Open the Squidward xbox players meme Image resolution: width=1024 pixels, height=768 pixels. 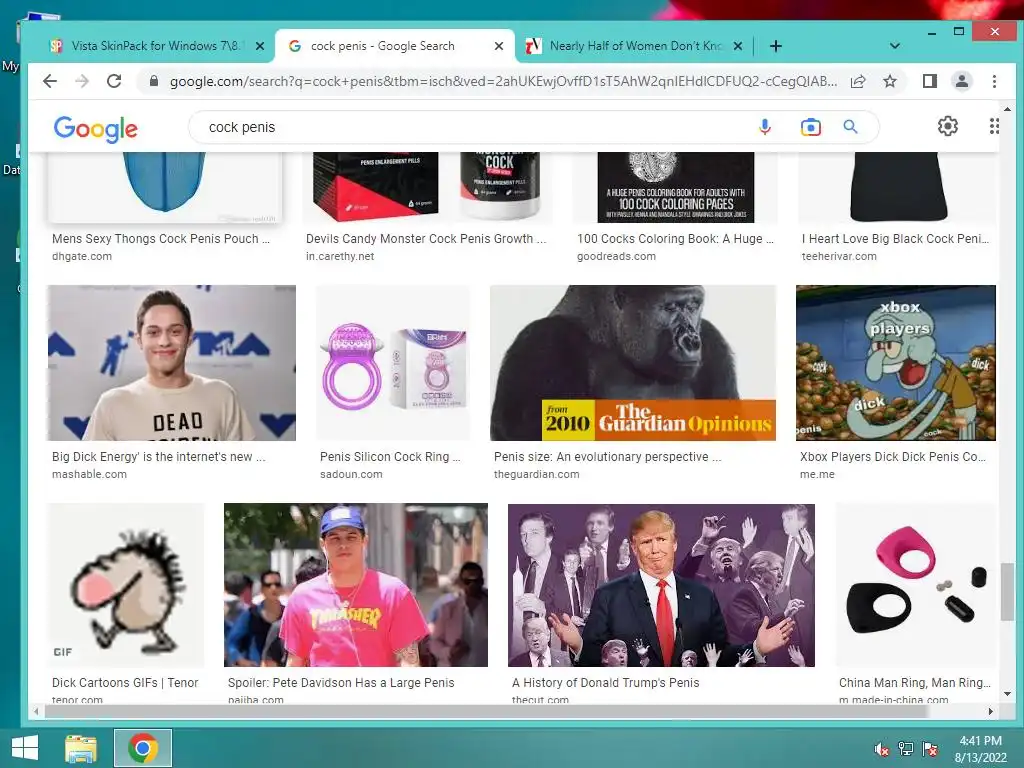tap(895, 362)
